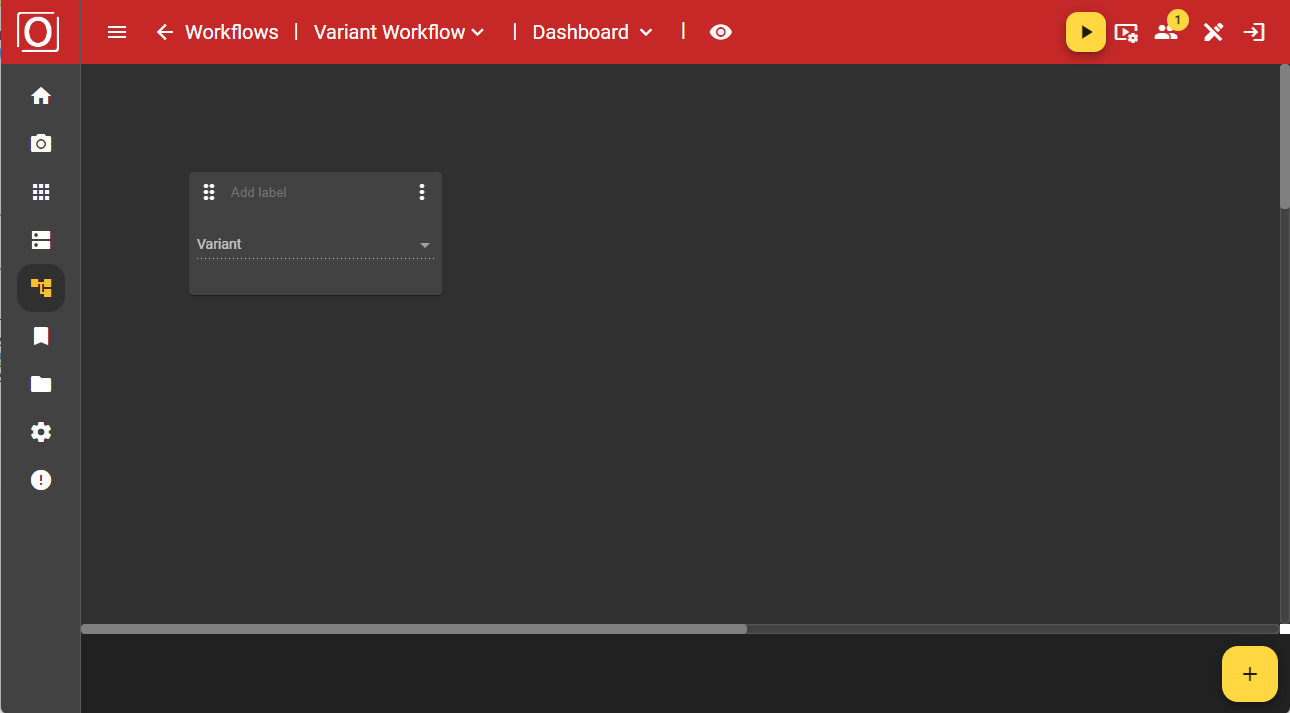
Task: Open the Camera view from the sidebar
Action: click(x=40, y=143)
